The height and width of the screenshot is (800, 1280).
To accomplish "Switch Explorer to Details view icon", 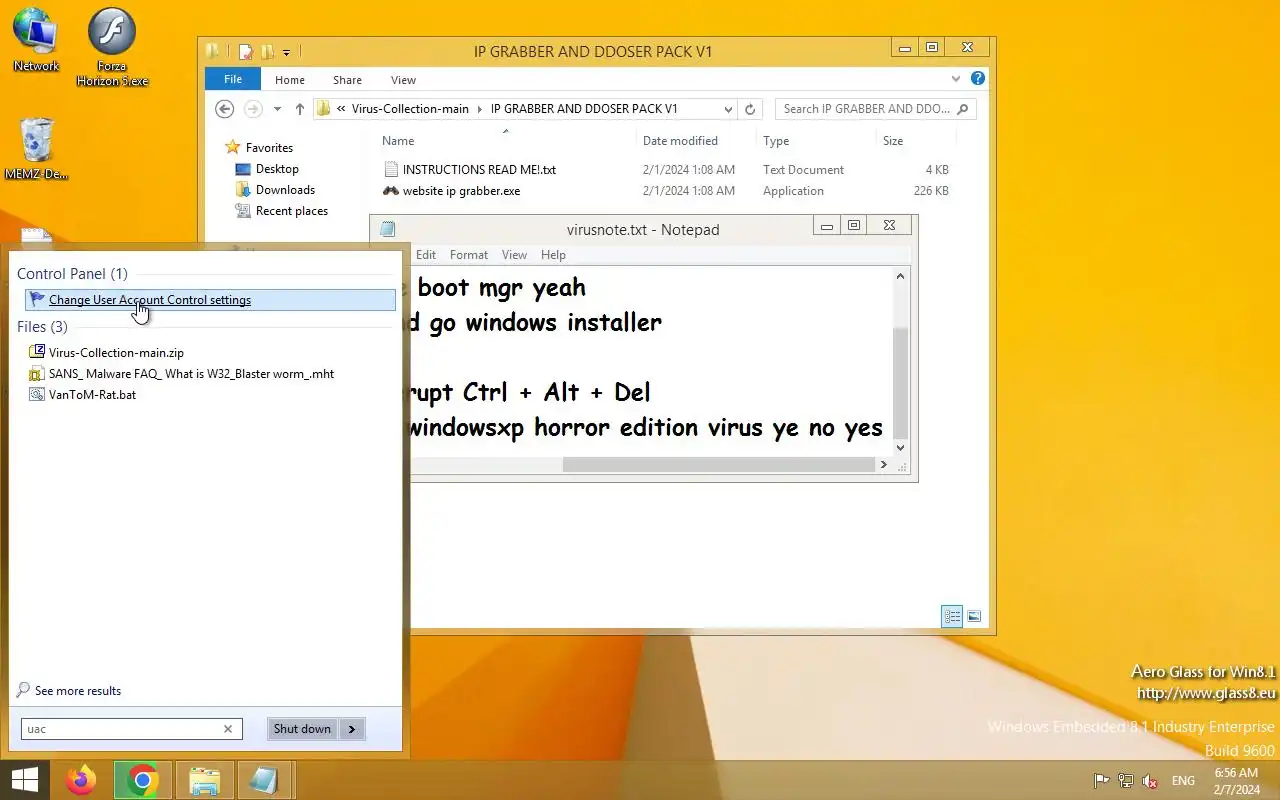I will 952,617.
